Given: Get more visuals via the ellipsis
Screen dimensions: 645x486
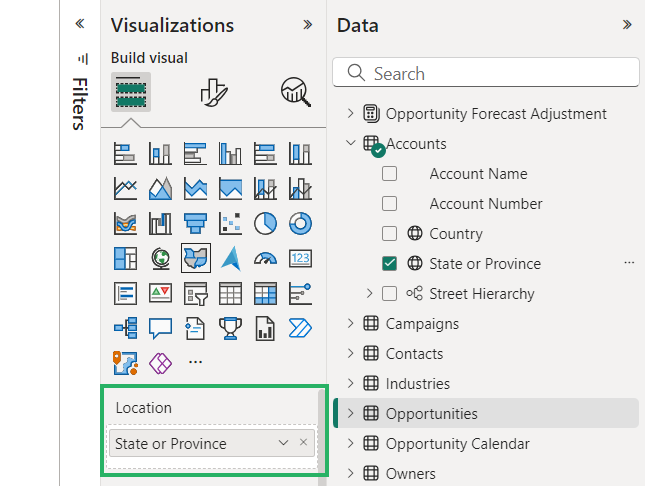Looking at the screenshot, I should click(x=195, y=361).
